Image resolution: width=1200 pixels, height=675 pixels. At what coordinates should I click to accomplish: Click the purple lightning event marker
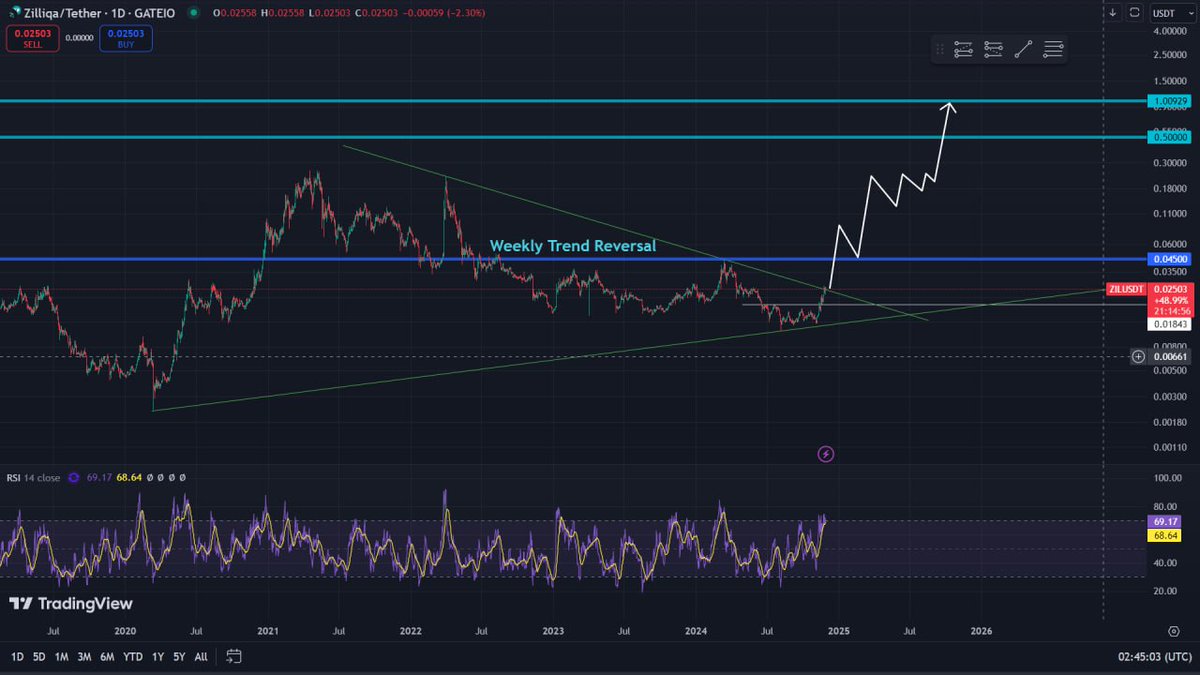[826, 454]
